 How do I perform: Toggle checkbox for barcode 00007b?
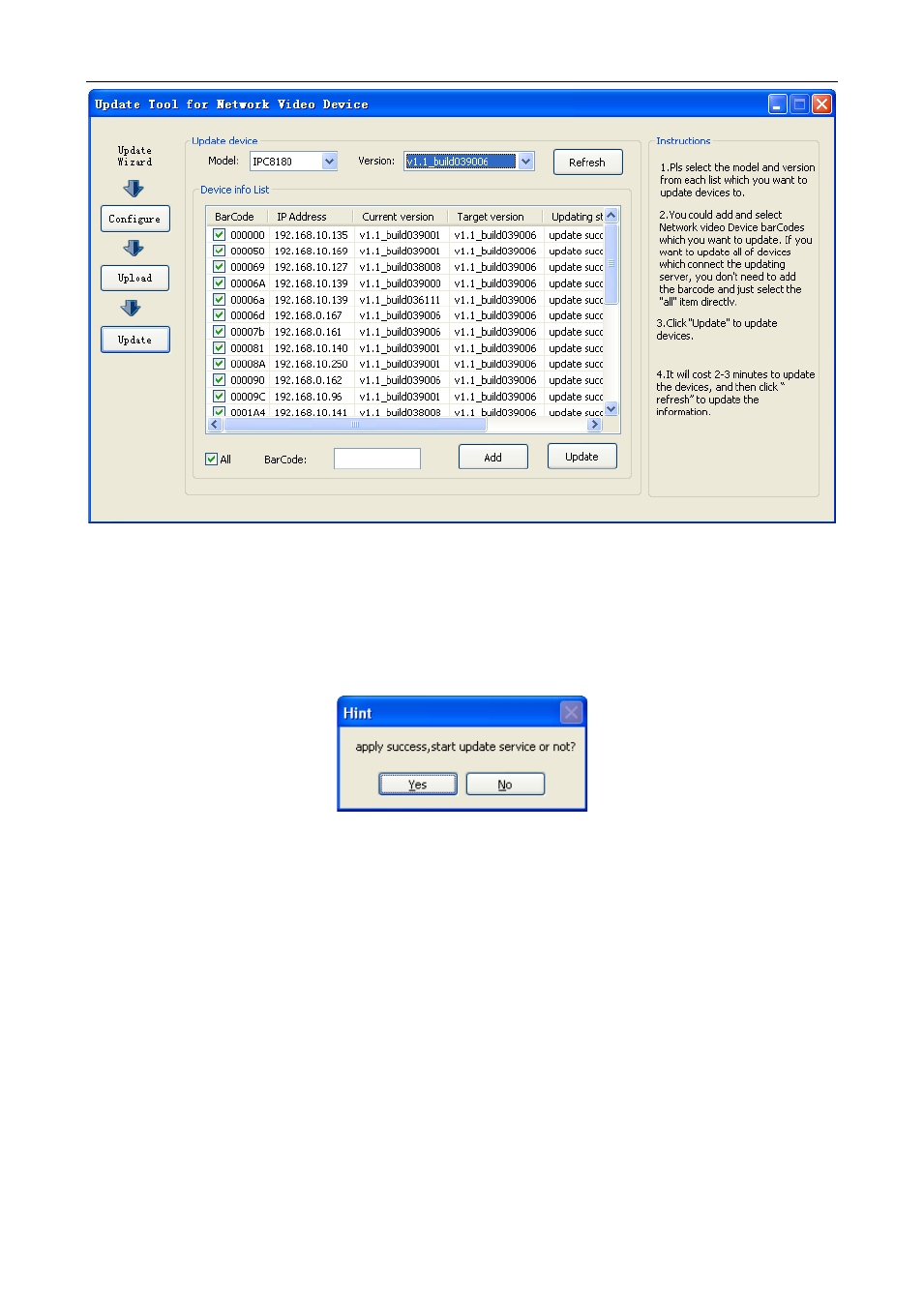pyautogui.click(x=220, y=332)
